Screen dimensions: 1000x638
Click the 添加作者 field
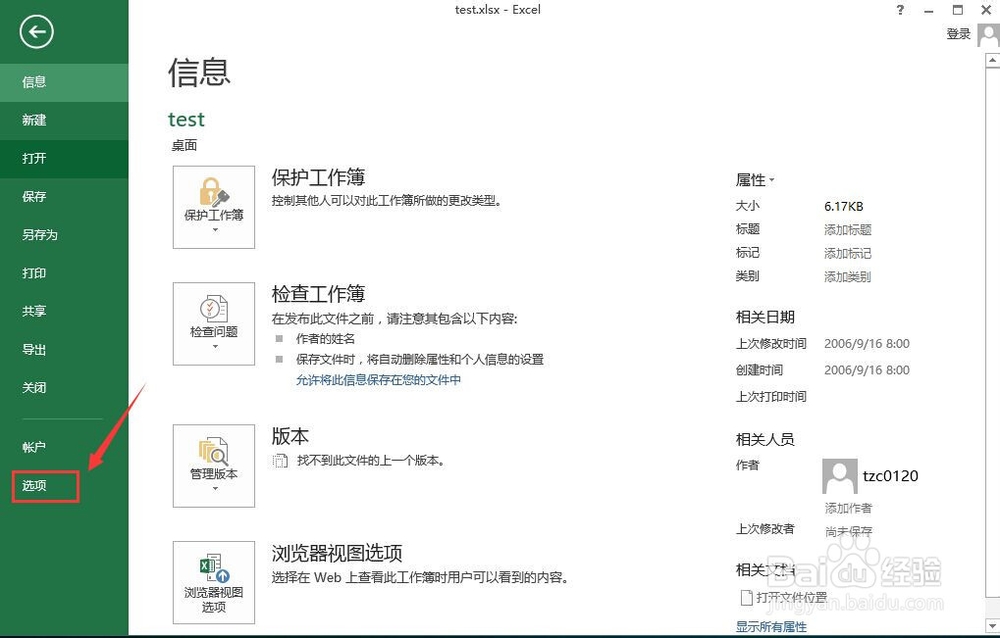(848, 508)
